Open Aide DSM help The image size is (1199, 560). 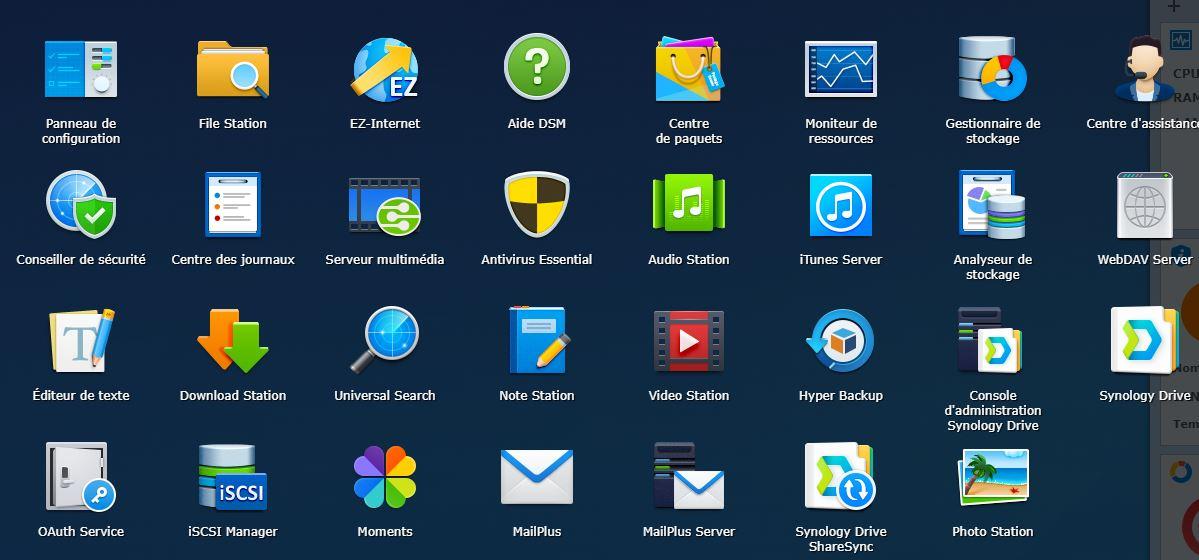537,67
